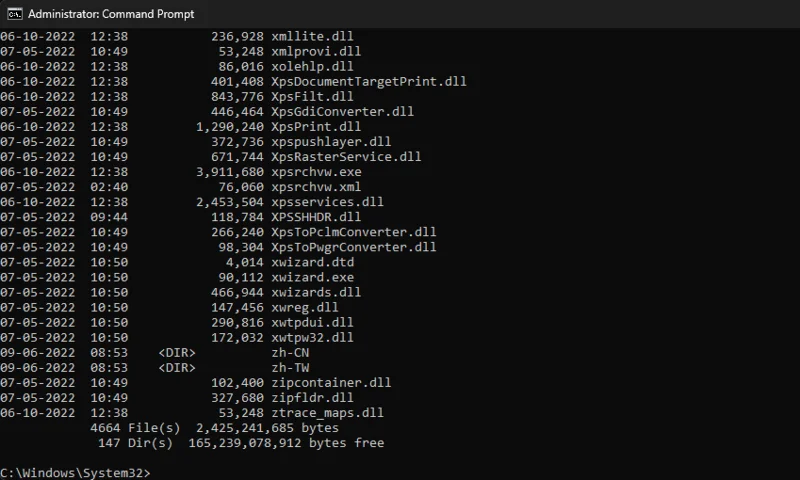This screenshot has width=800, height=480.
Task: Click the 4664 File(s) summary line
Action: tap(214, 427)
